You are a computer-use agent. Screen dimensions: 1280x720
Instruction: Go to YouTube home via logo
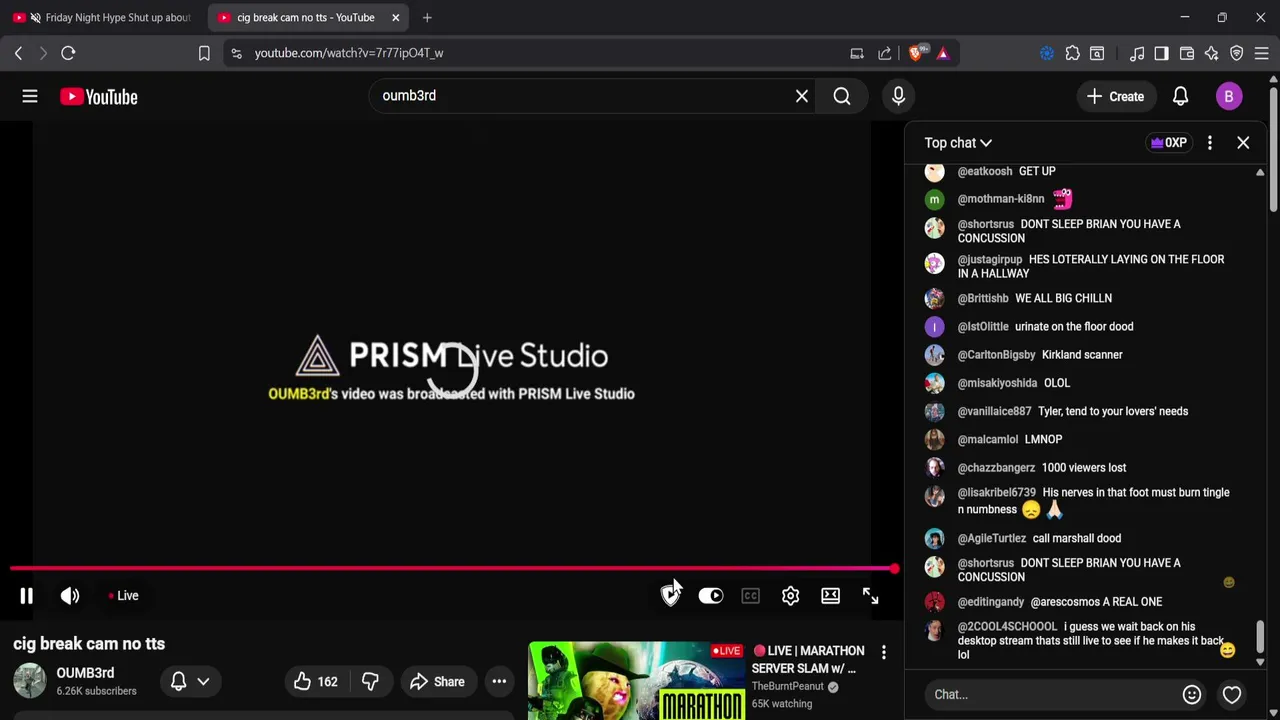pos(98,96)
